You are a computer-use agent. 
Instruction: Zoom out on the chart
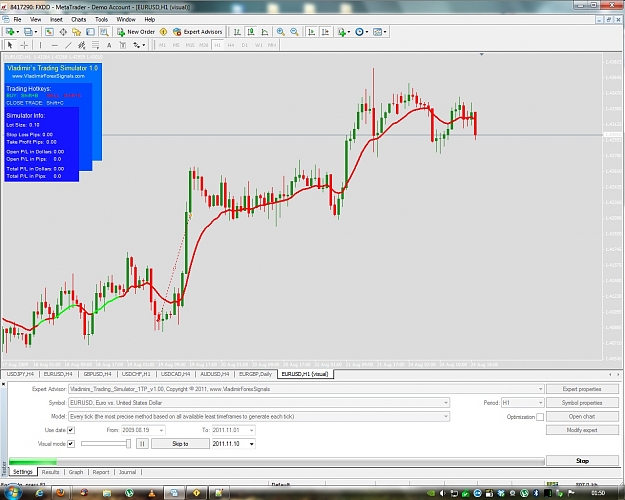(x=295, y=32)
